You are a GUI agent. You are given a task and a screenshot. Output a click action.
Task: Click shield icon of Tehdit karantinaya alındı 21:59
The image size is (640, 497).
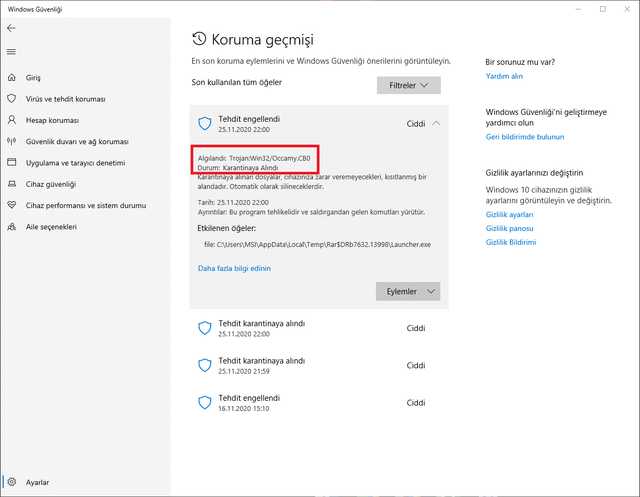pos(204,366)
